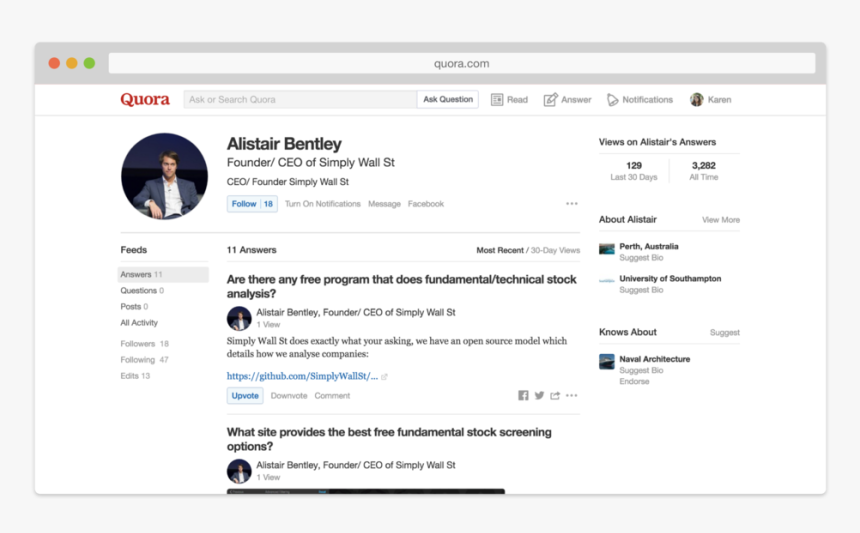This screenshot has height=533, width=860.
Task: Open first answer's more options ellipsis
Action: point(572,395)
